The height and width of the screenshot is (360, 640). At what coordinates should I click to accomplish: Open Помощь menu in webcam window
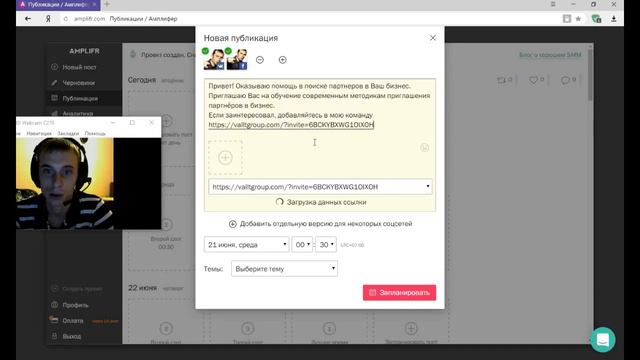tap(95, 133)
